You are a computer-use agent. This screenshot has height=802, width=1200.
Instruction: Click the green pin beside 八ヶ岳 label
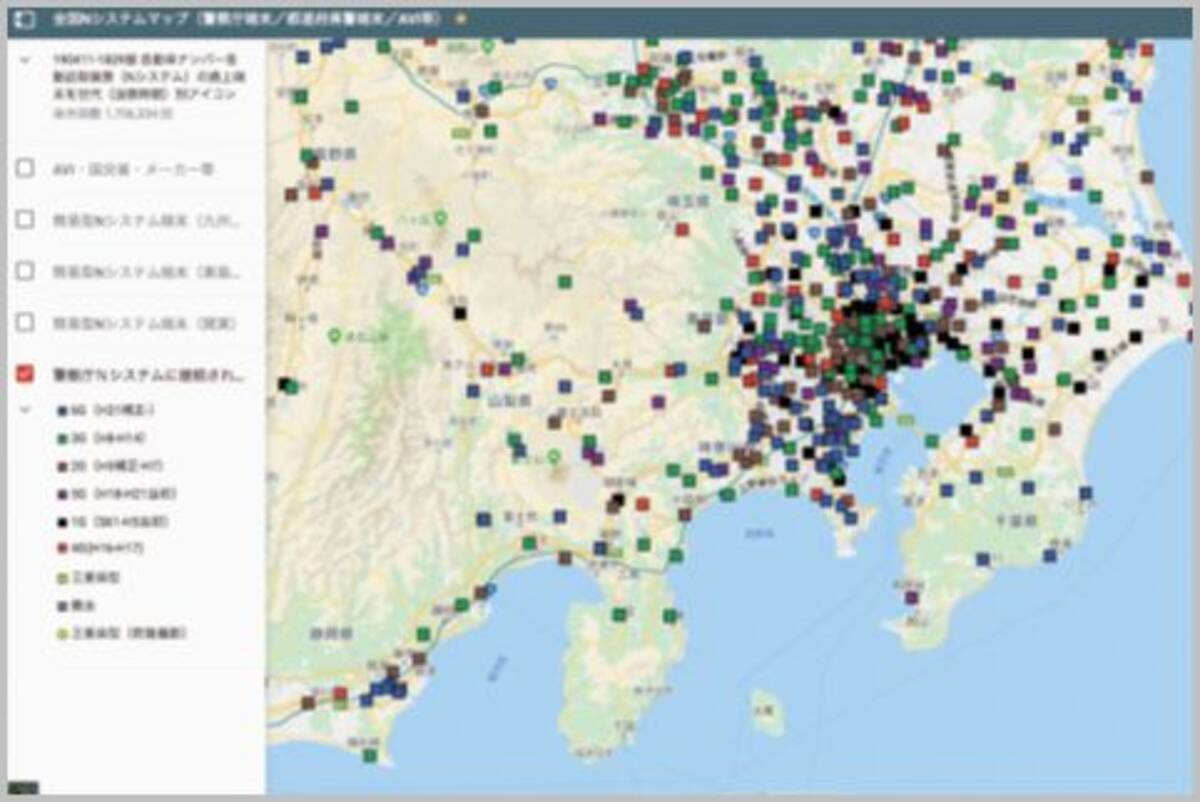440,217
